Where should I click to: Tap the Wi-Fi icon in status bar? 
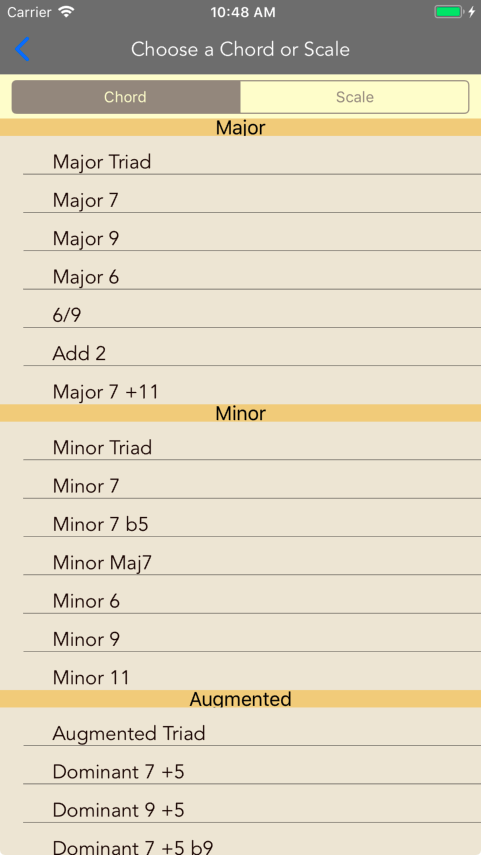[66, 12]
